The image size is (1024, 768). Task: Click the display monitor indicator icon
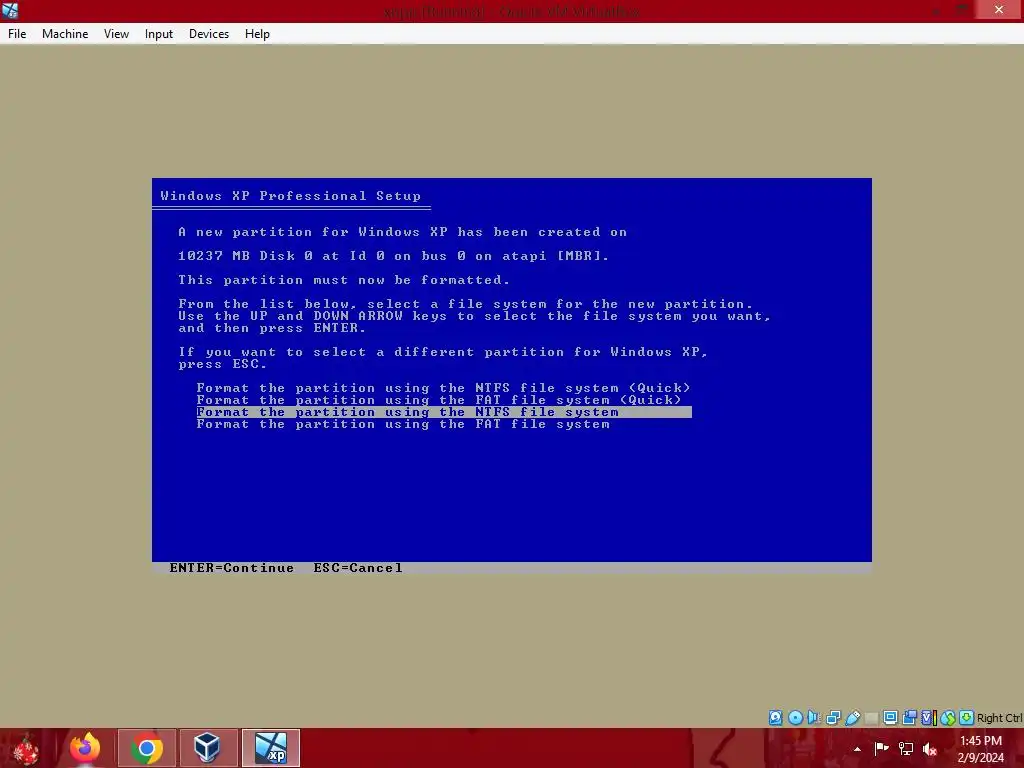[890, 718]
